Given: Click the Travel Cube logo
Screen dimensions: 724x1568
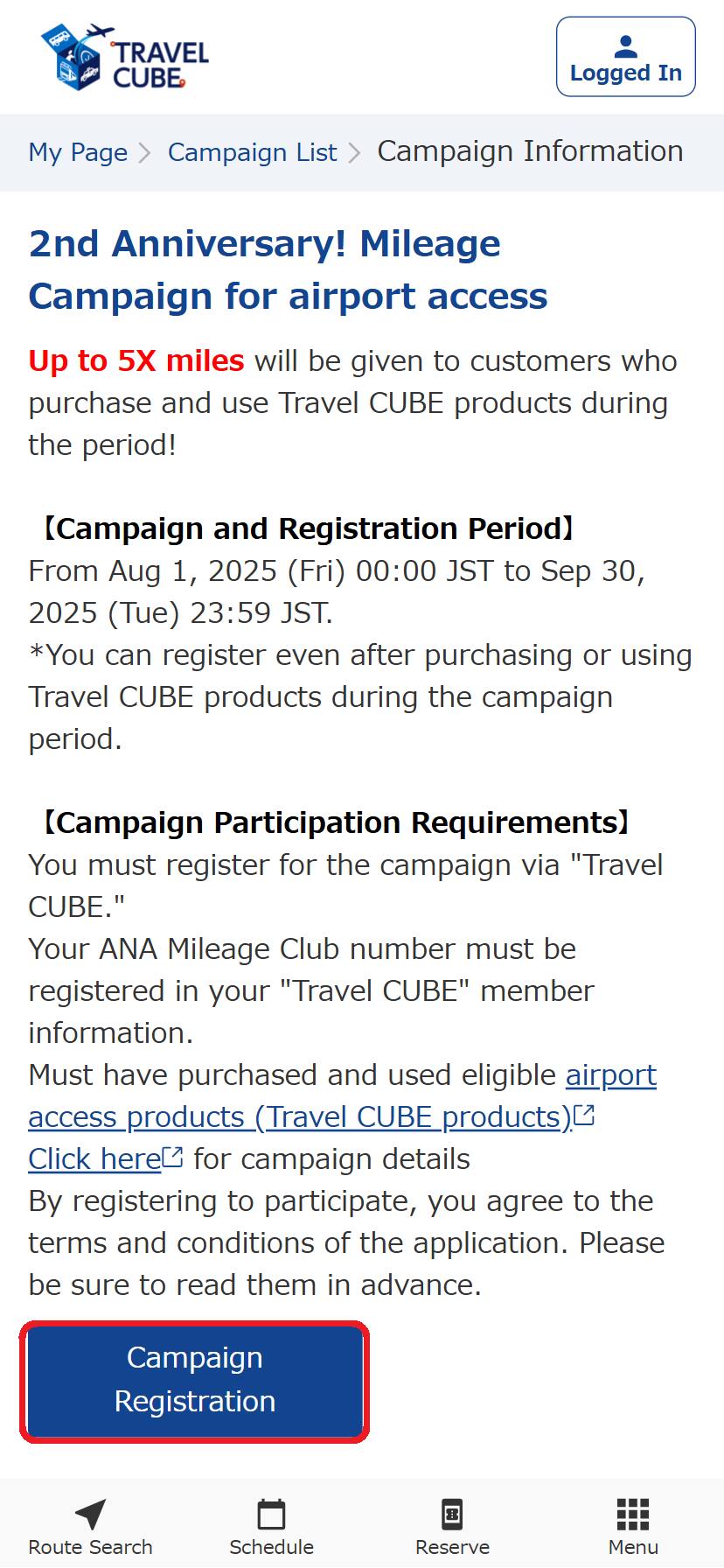Looking at the screenshot, I should click(x=125, y=58).
